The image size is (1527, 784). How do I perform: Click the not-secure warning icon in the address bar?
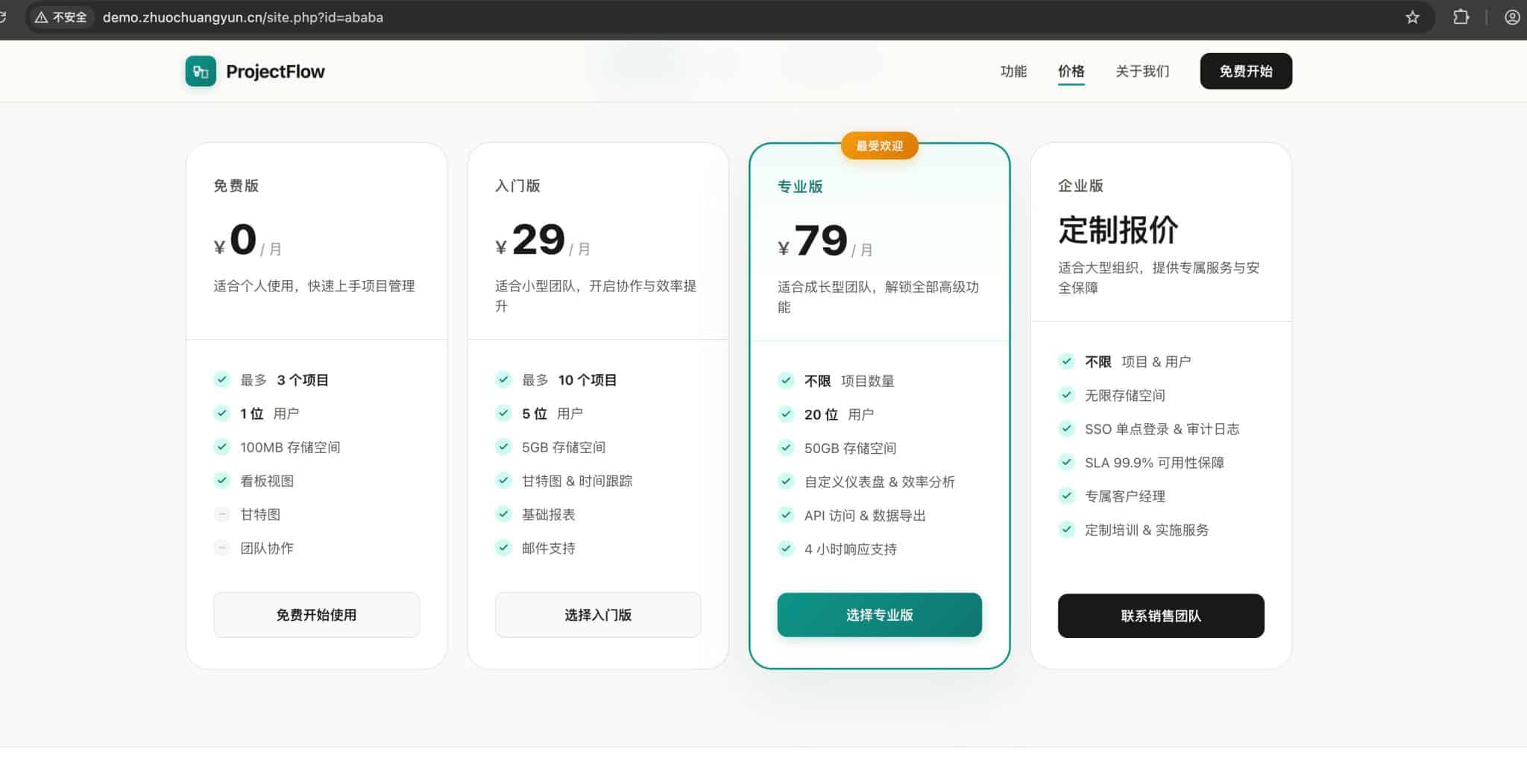[42, 17]
